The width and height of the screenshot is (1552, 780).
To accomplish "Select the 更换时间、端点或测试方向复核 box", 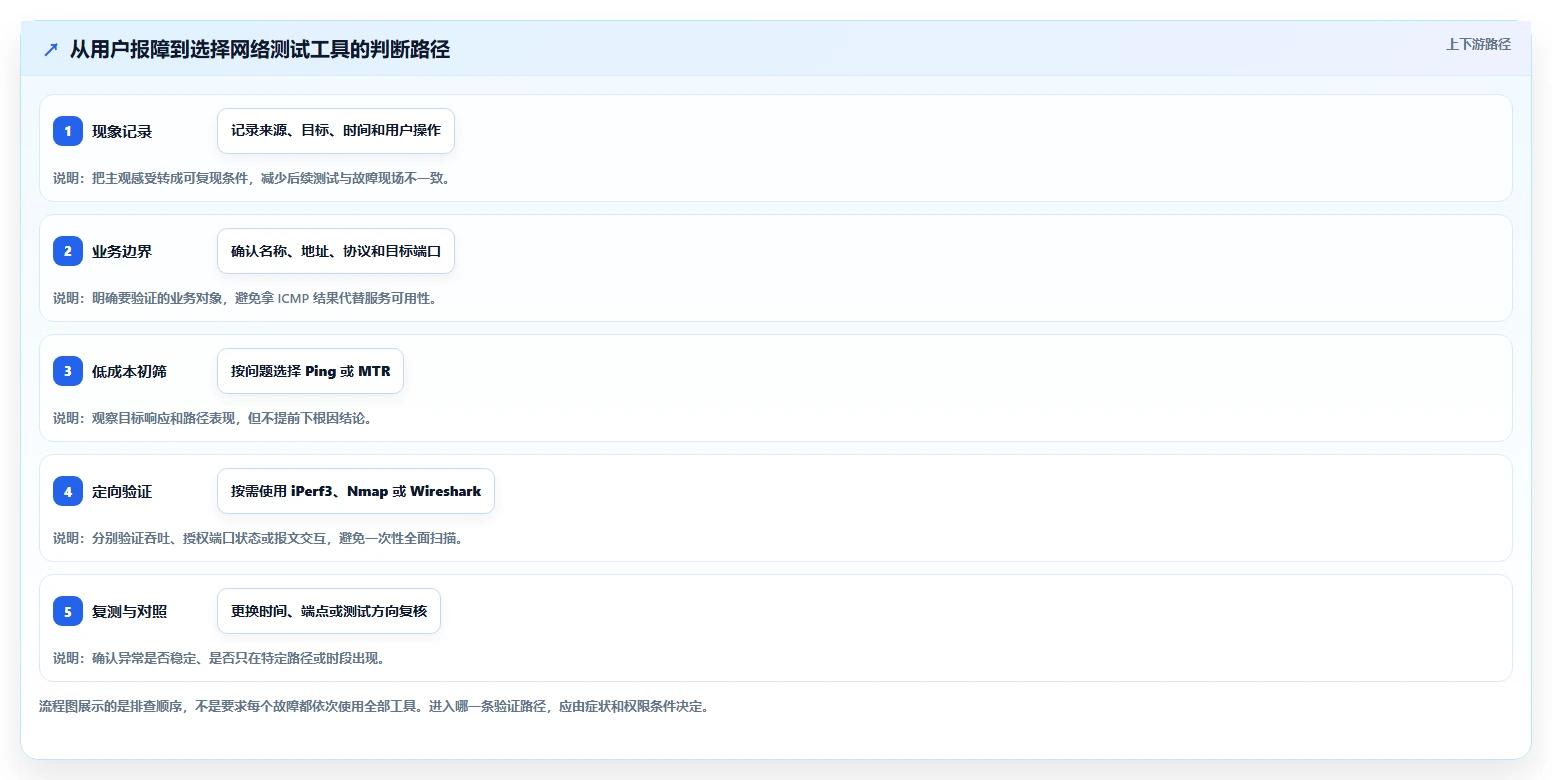I will point(329,611).
